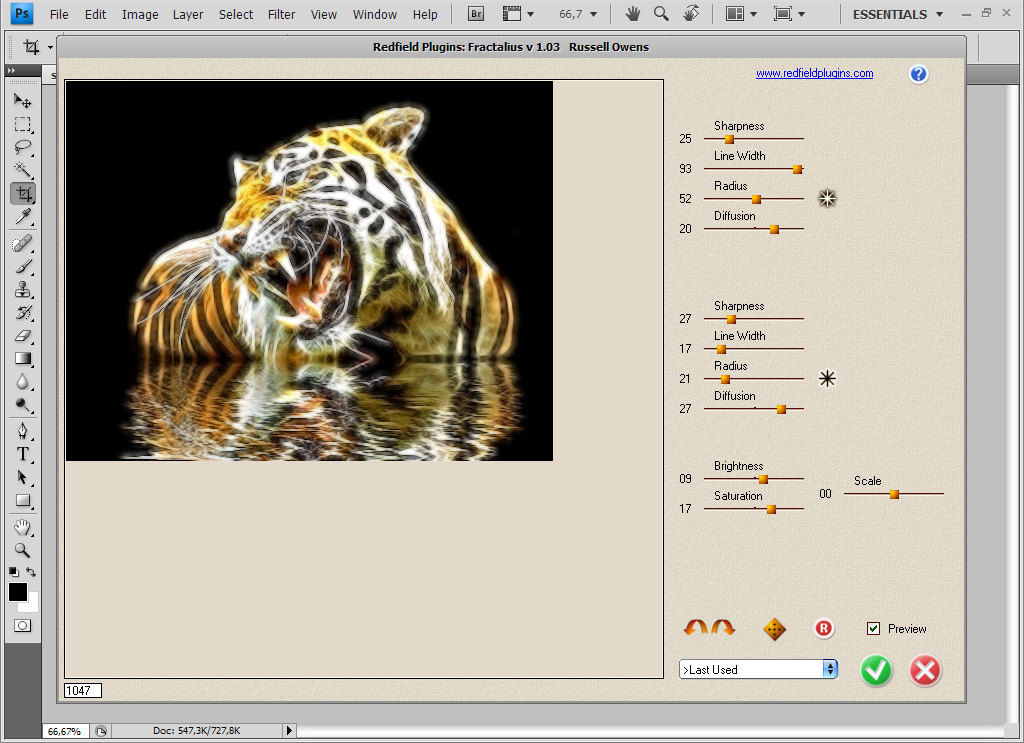Image resolution: width=1024 pixels, height=743 pixels.
Task: Open the Arrange Documents dropdown
Action: (x=741, y=14)
